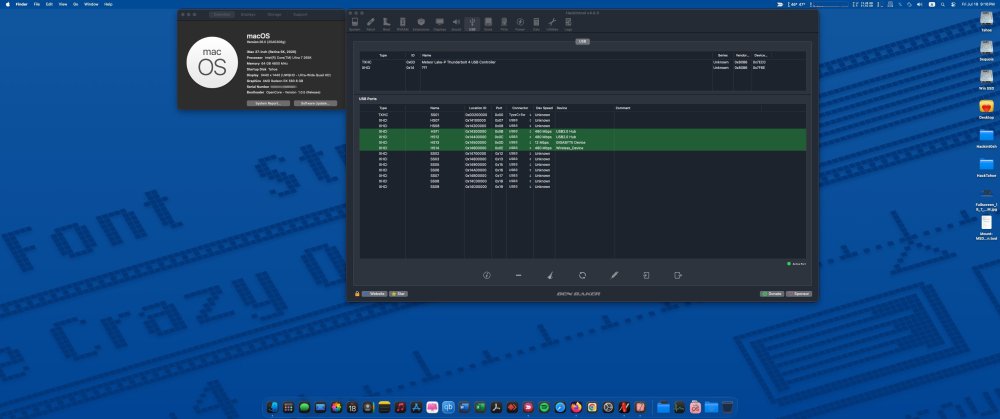The height and width of the screenshot is (419, 1000).
Task: Open Connector dropdown for HS11 port row
Action: click(520, 131)
